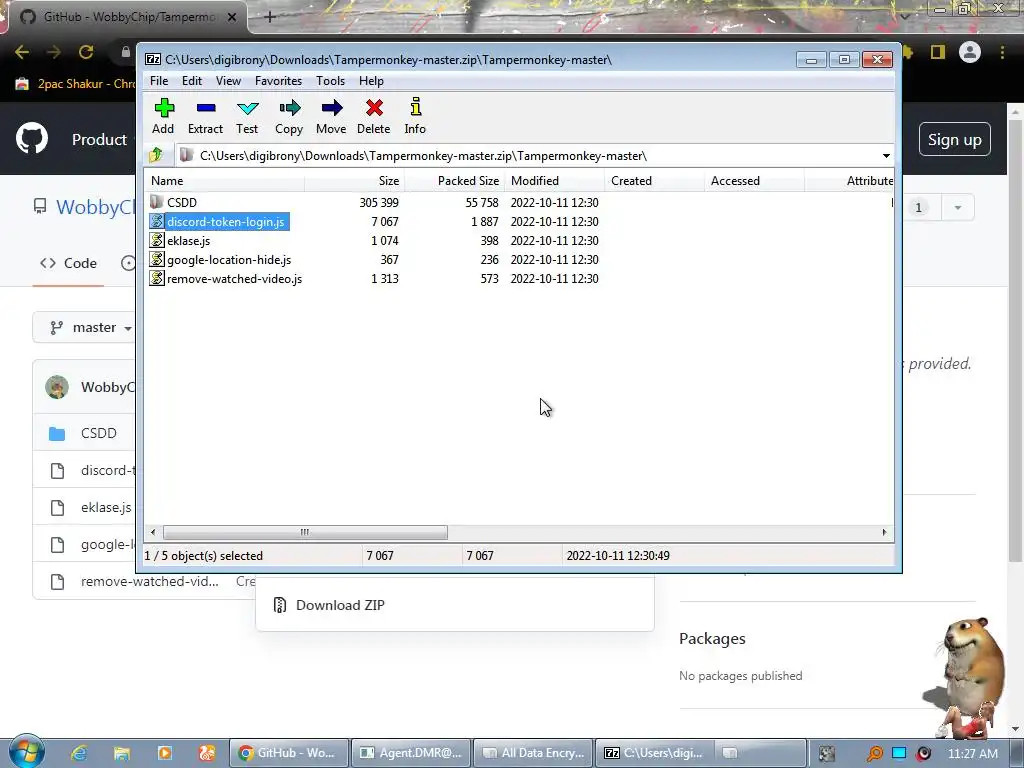This screenshot has height=768, width=1024.
Task: Open the Chrome side panel icon
Action: click(x=938, y=52)
